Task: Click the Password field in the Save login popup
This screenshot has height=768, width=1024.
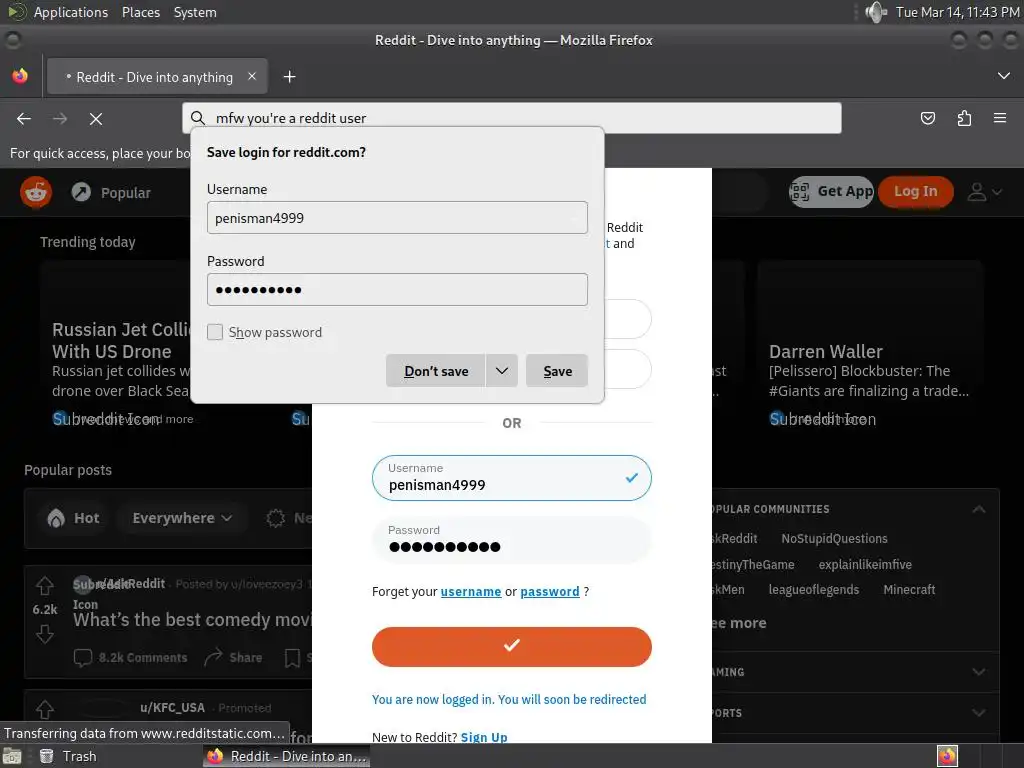Action: pyautogui.click(x=397, y=289)
